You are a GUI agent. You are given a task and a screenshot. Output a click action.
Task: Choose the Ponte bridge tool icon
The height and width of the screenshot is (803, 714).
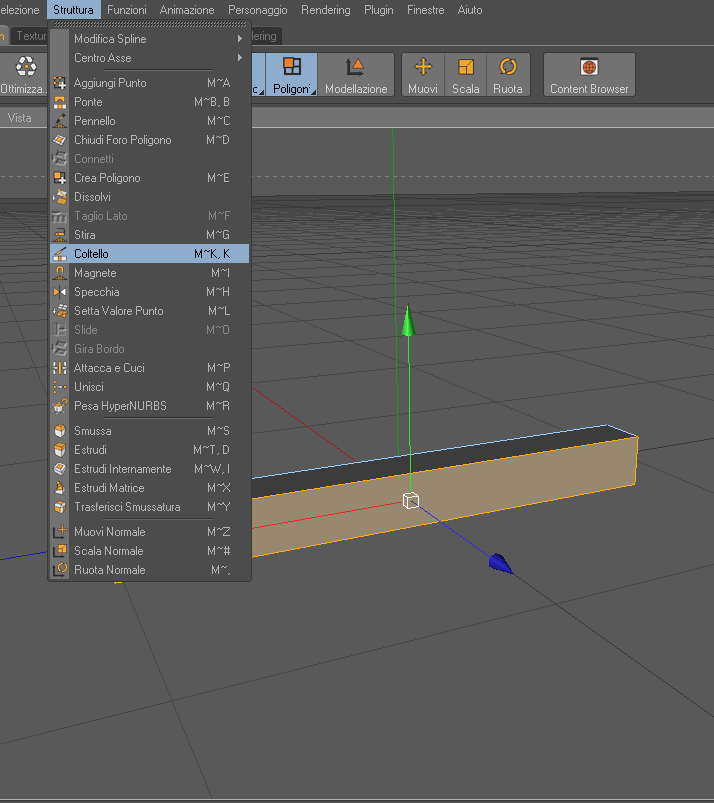(60, 102)
